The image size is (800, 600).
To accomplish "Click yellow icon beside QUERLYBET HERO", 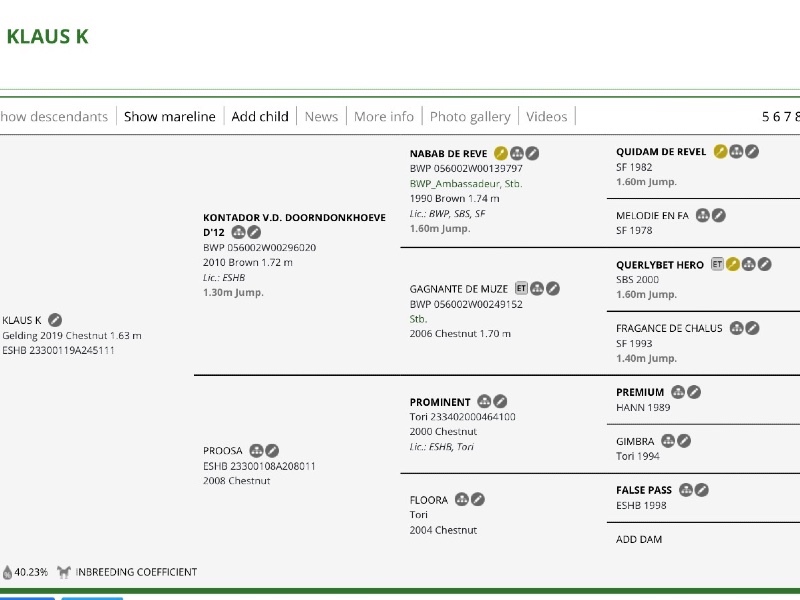I will 733,264.
